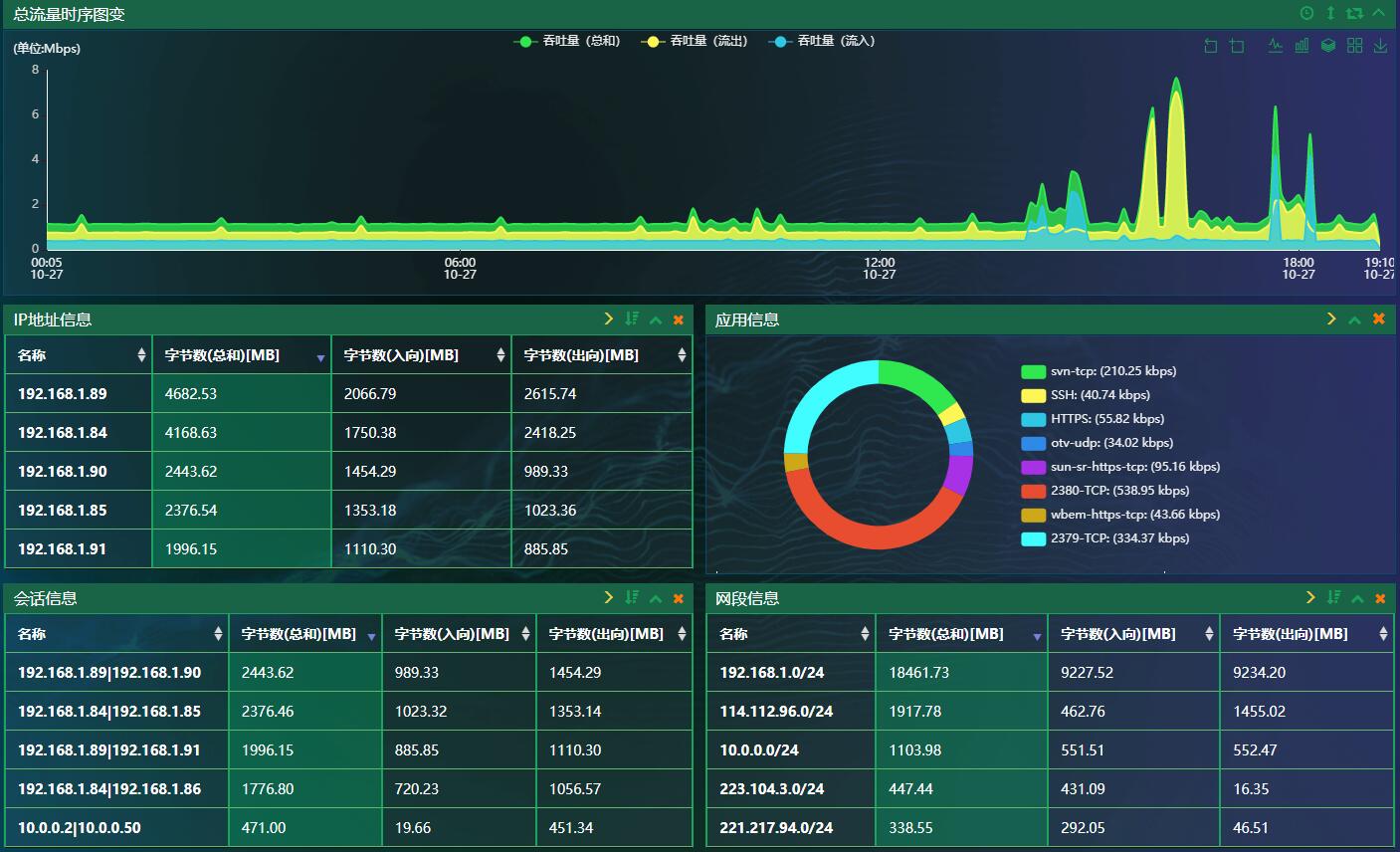Viewport: 1400px width, 852px height.
Task: Switch the traffic chart to line view
Action: coord(1276,46)
